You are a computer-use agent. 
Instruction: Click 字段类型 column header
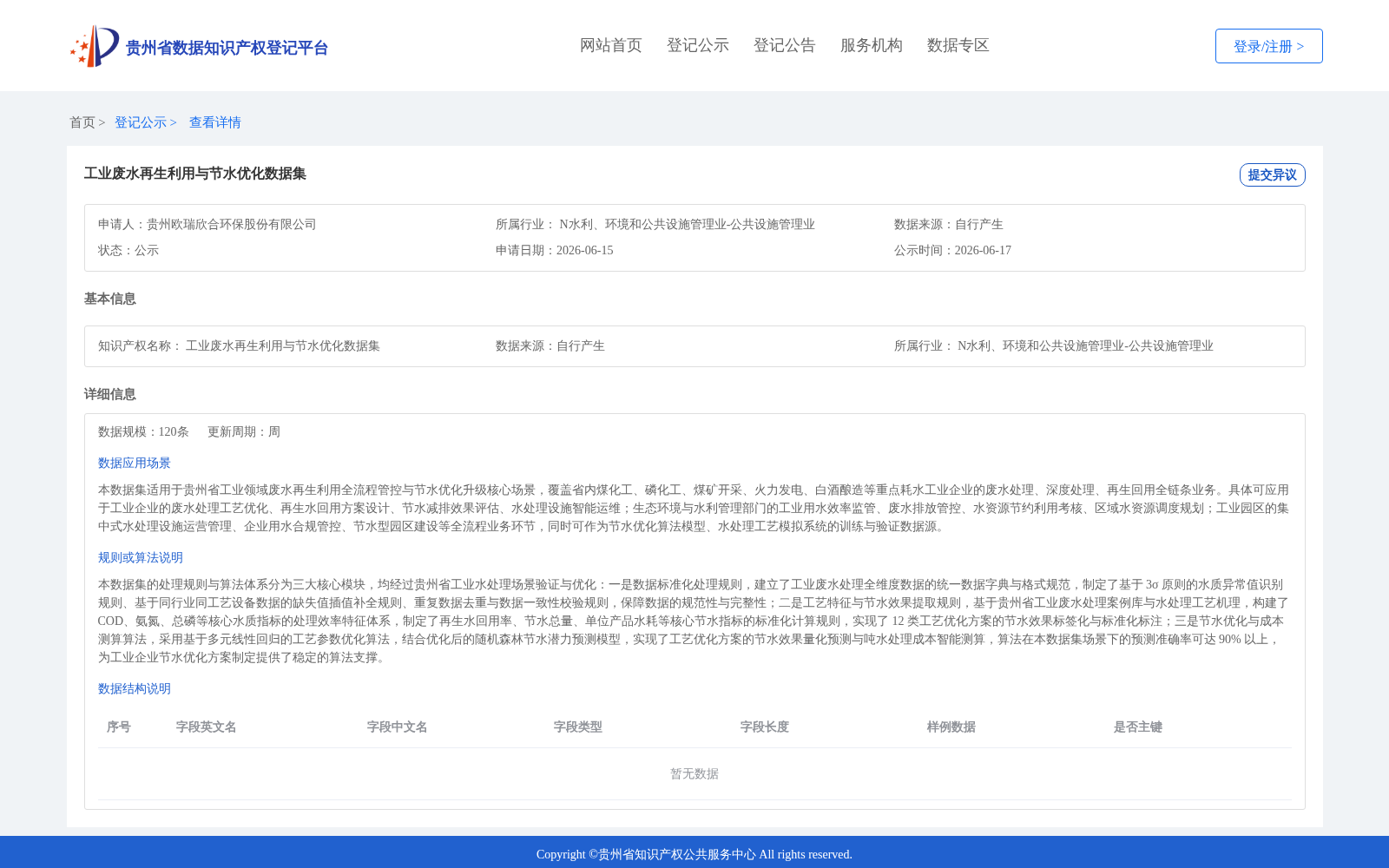(x=578, y=727)
